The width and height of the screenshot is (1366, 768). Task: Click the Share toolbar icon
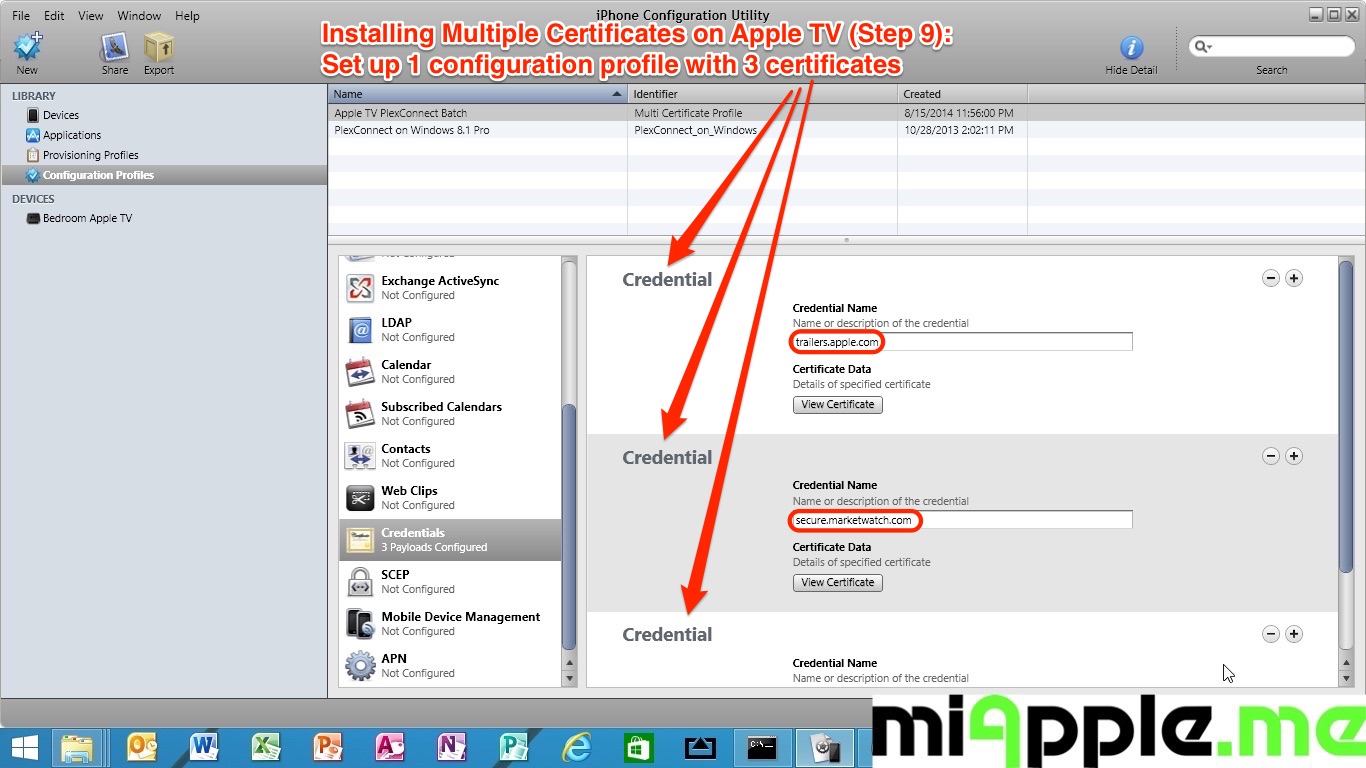click(x=115, y=48)
